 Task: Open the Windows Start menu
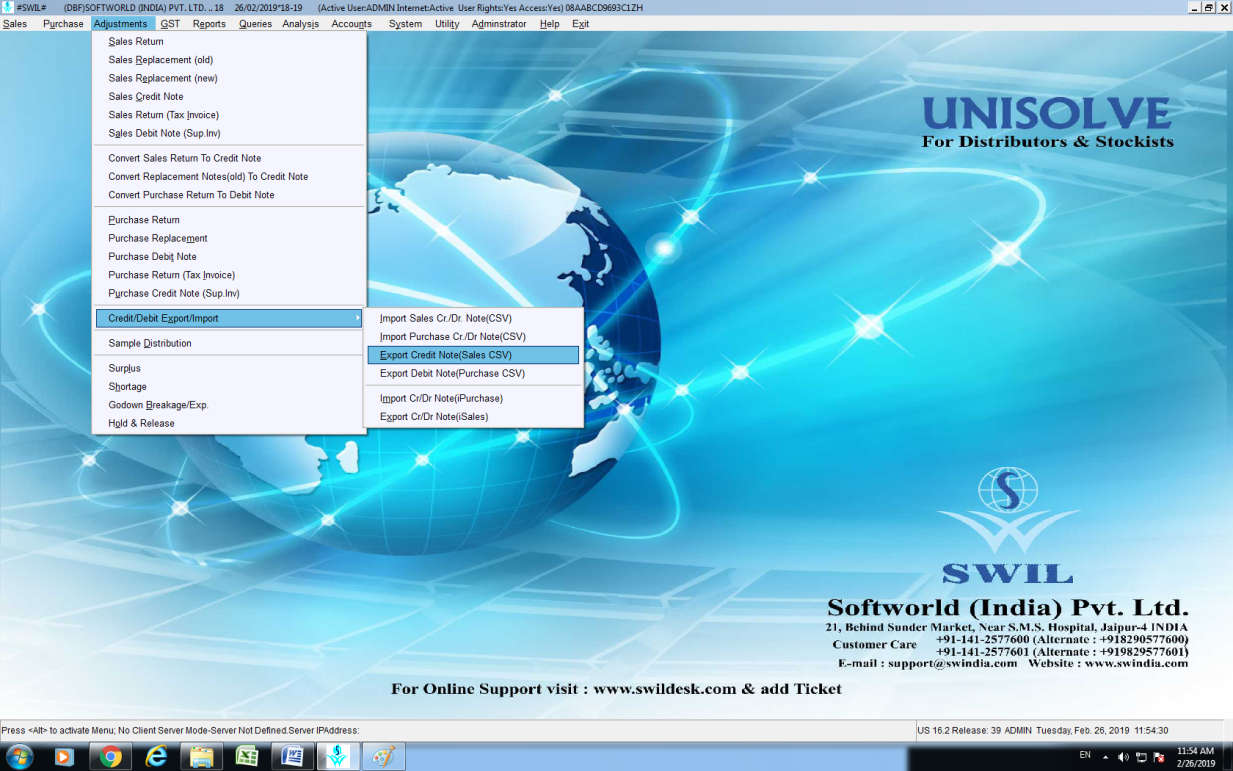[19, 757]
